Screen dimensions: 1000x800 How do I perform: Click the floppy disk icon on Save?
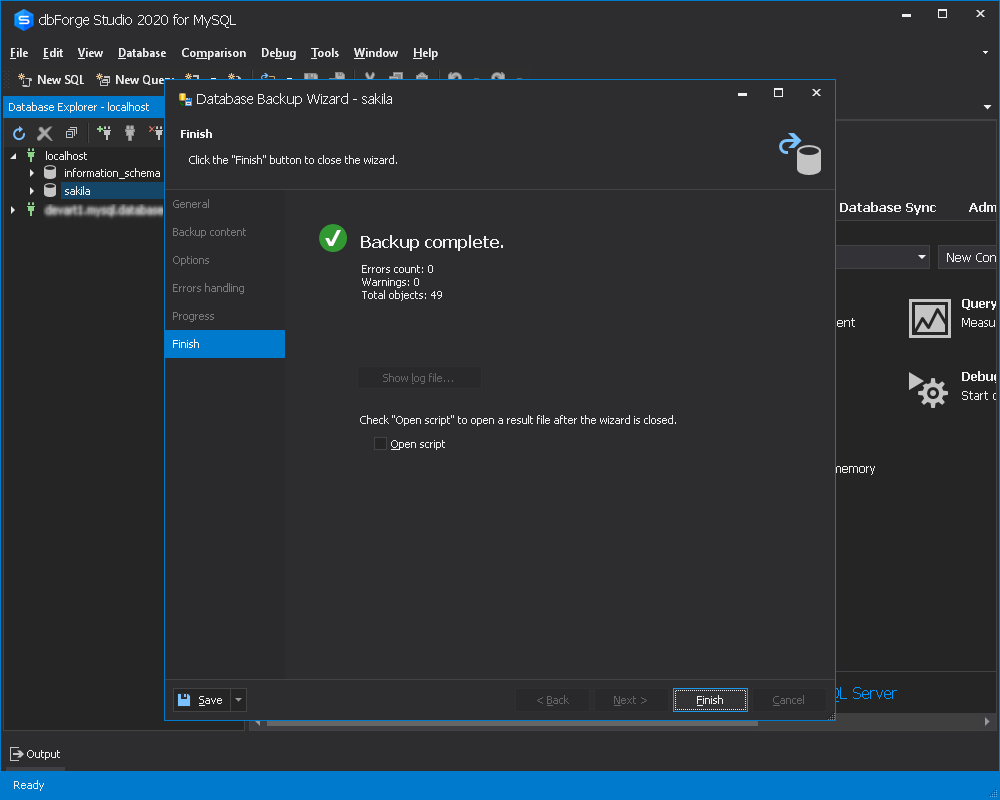184,700
